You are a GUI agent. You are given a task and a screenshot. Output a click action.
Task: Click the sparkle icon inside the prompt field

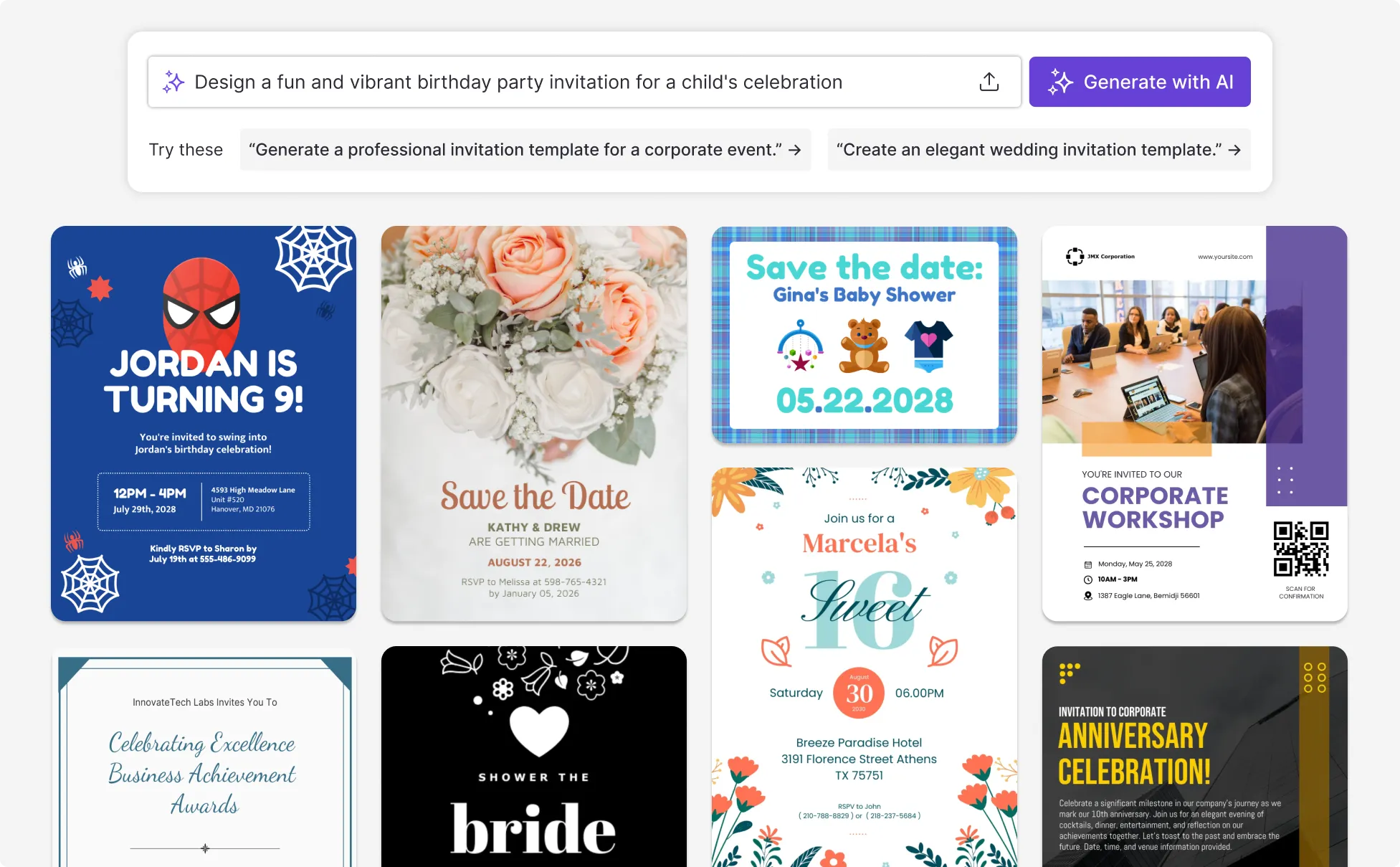(173, 82)
